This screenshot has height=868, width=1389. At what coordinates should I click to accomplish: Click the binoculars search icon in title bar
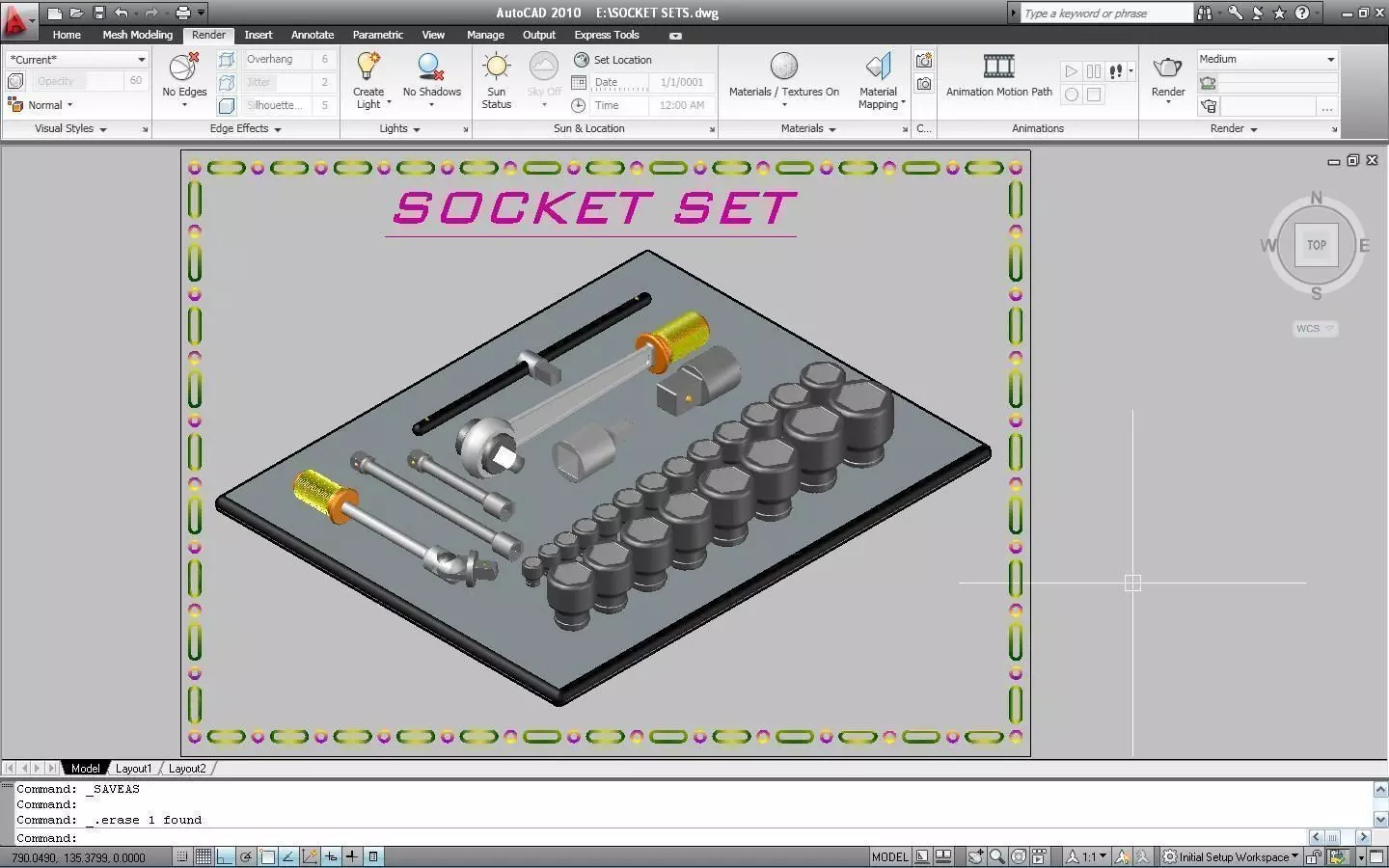click(1204, 14)
